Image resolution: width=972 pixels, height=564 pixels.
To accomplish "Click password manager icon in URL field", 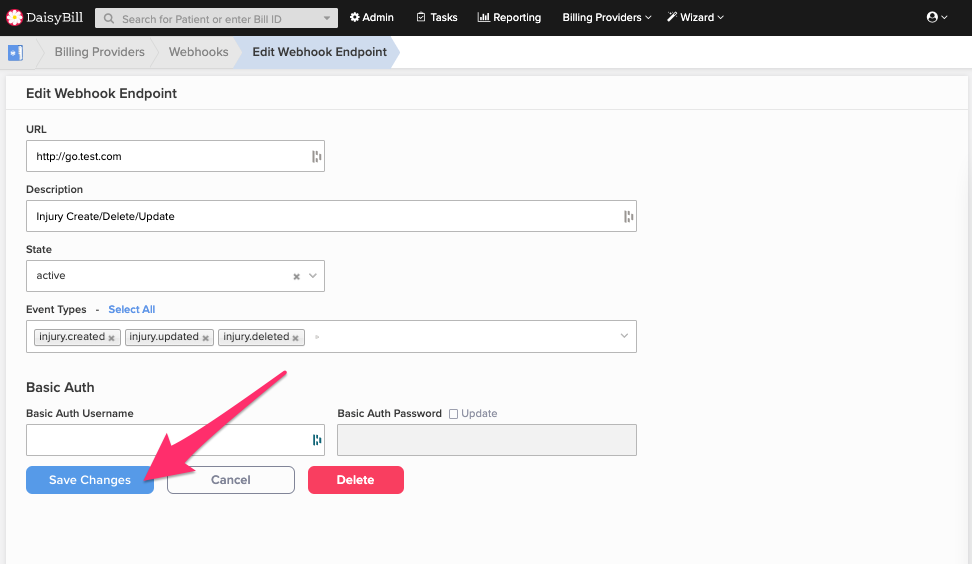I will coord(316,156).
